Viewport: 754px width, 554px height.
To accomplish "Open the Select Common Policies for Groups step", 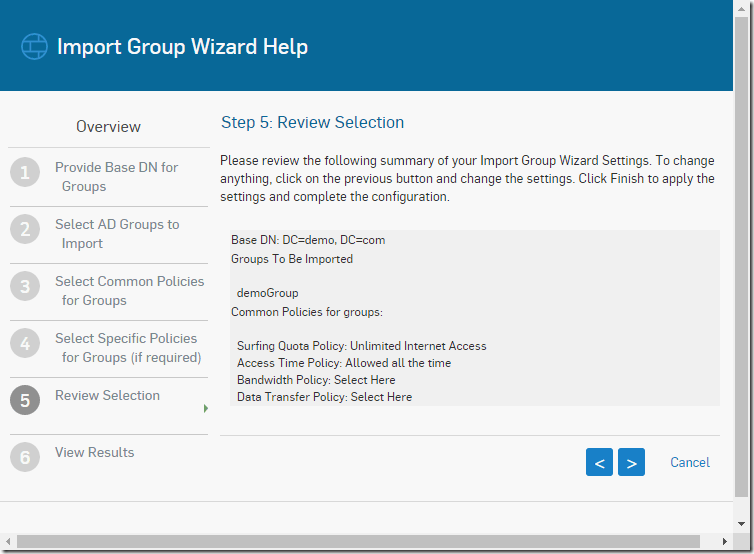I will (x=129, y=290).
